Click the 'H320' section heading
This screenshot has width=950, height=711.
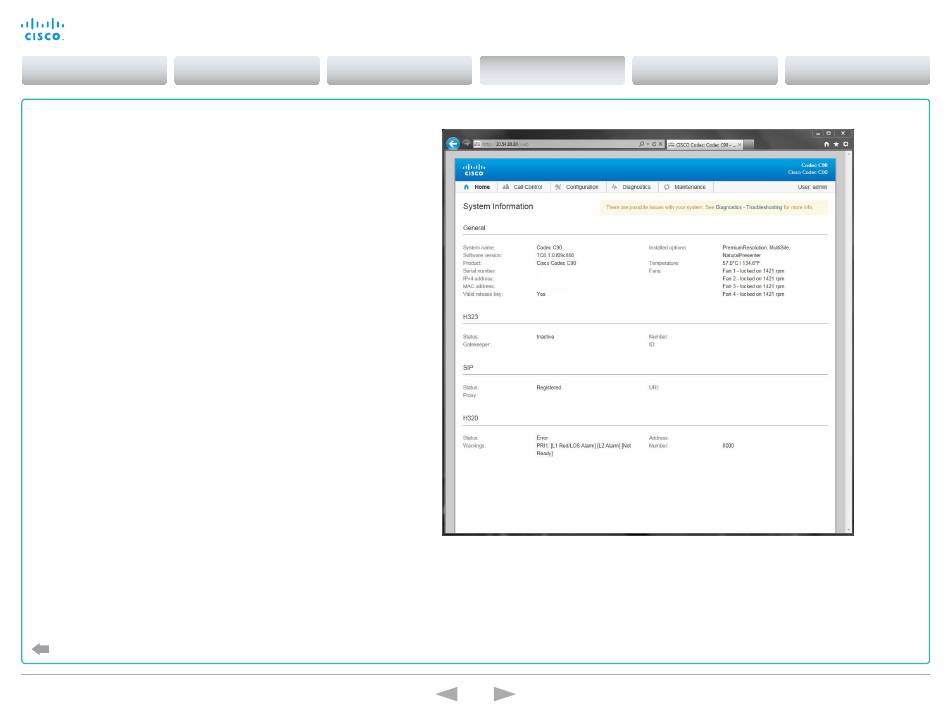(470, 418)
